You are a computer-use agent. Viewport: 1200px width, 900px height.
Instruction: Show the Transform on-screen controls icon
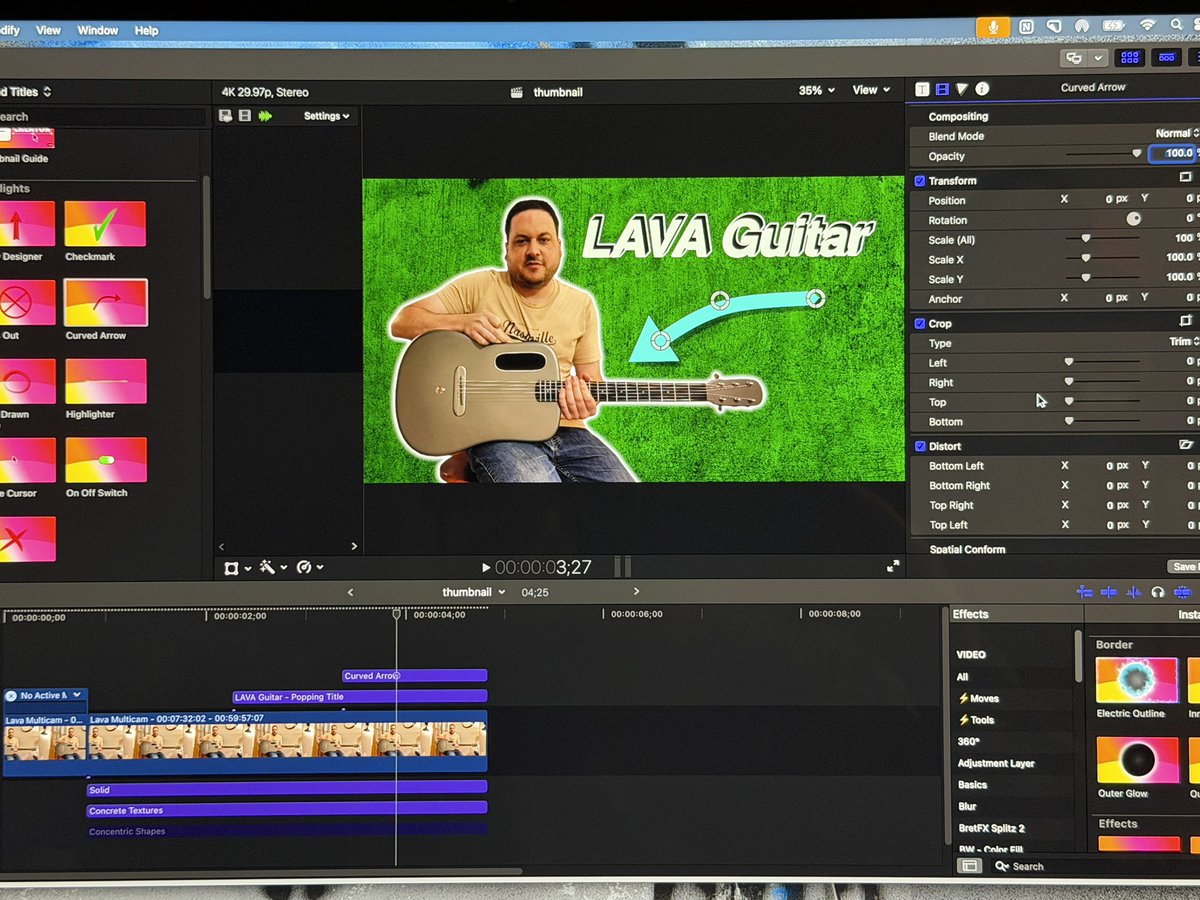(x=1185, y=177)
